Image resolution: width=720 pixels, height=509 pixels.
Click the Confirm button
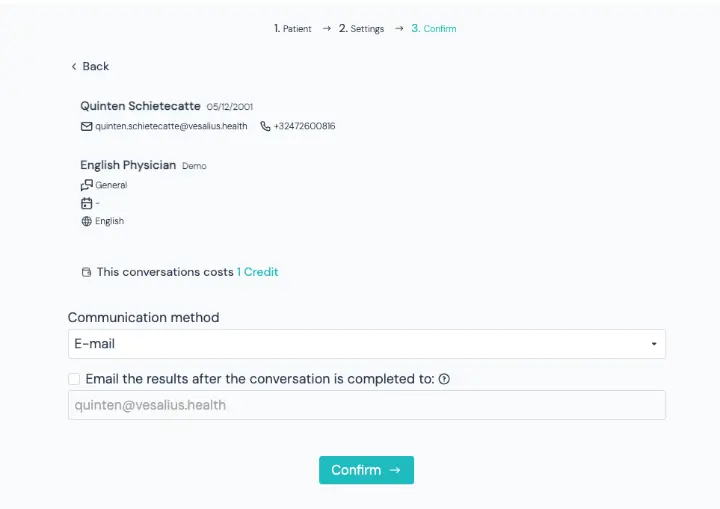[x=366, y=470]
